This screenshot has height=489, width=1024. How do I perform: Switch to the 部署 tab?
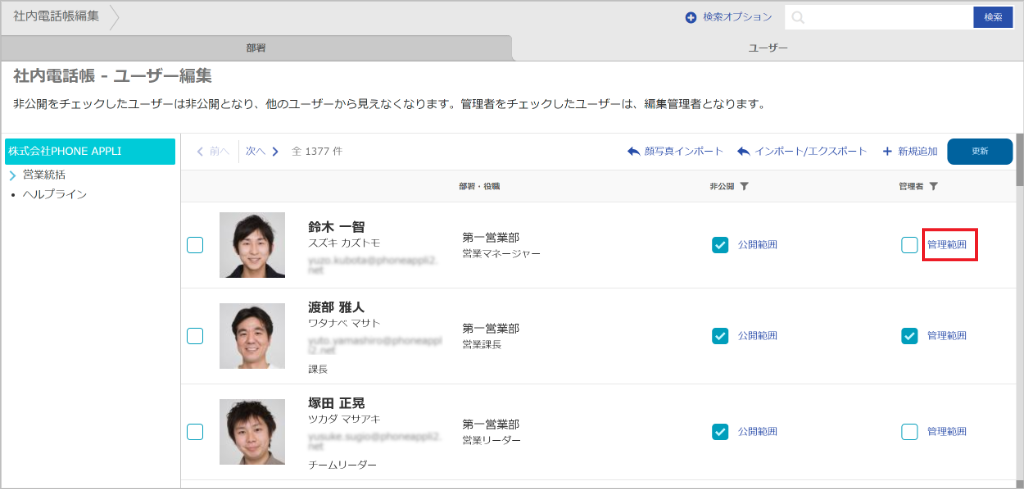(x=256, y=48)
